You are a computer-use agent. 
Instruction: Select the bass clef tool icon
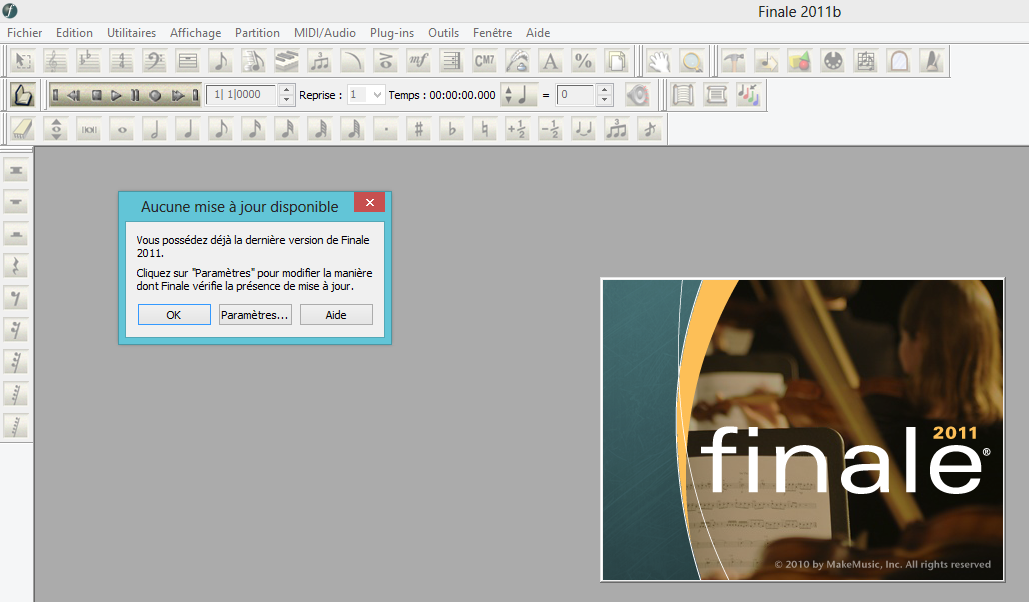click(x=154, y=61)
